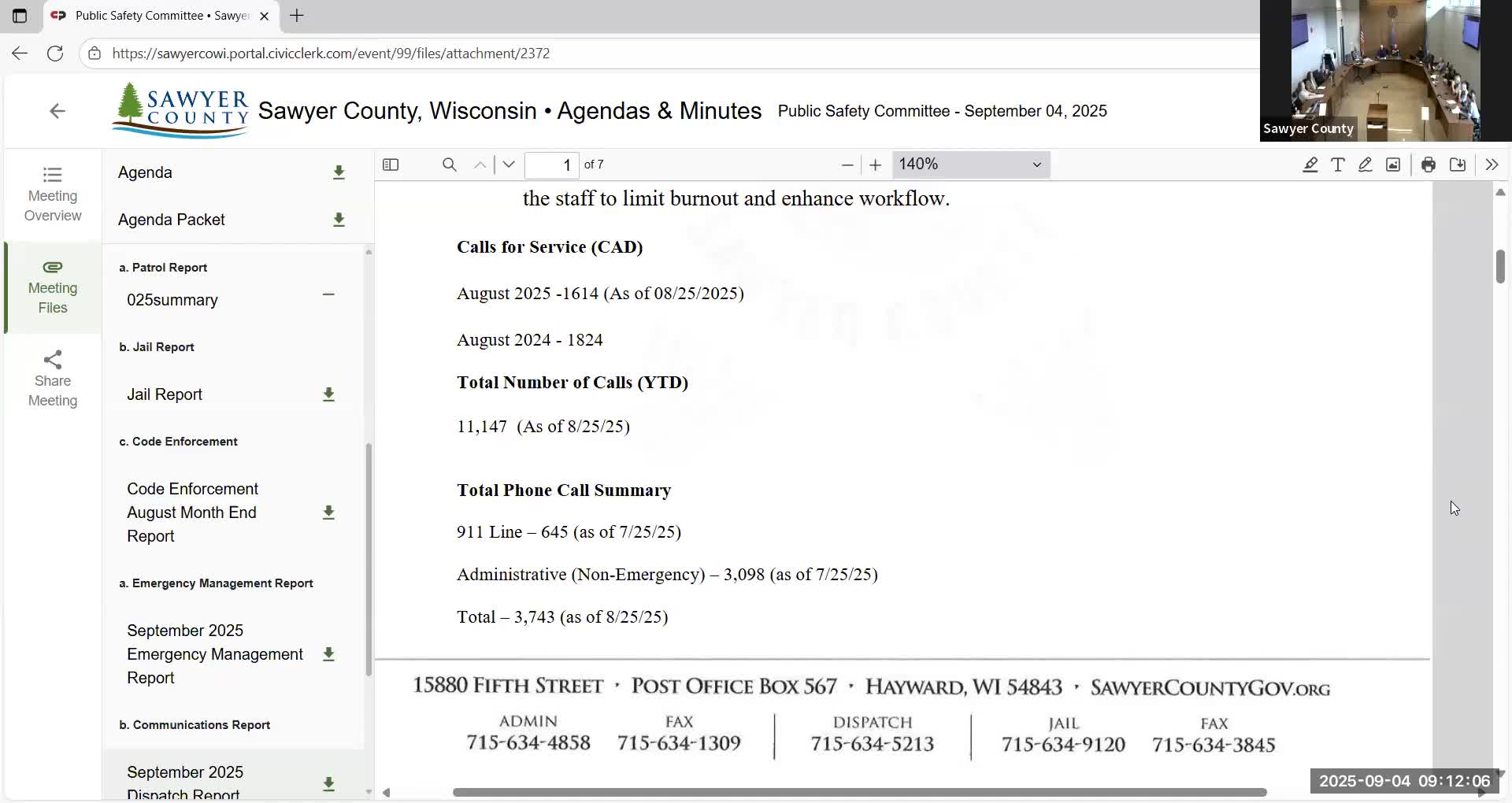Print the PDF document
The image size is (1512, 803).
point(1429,165)
